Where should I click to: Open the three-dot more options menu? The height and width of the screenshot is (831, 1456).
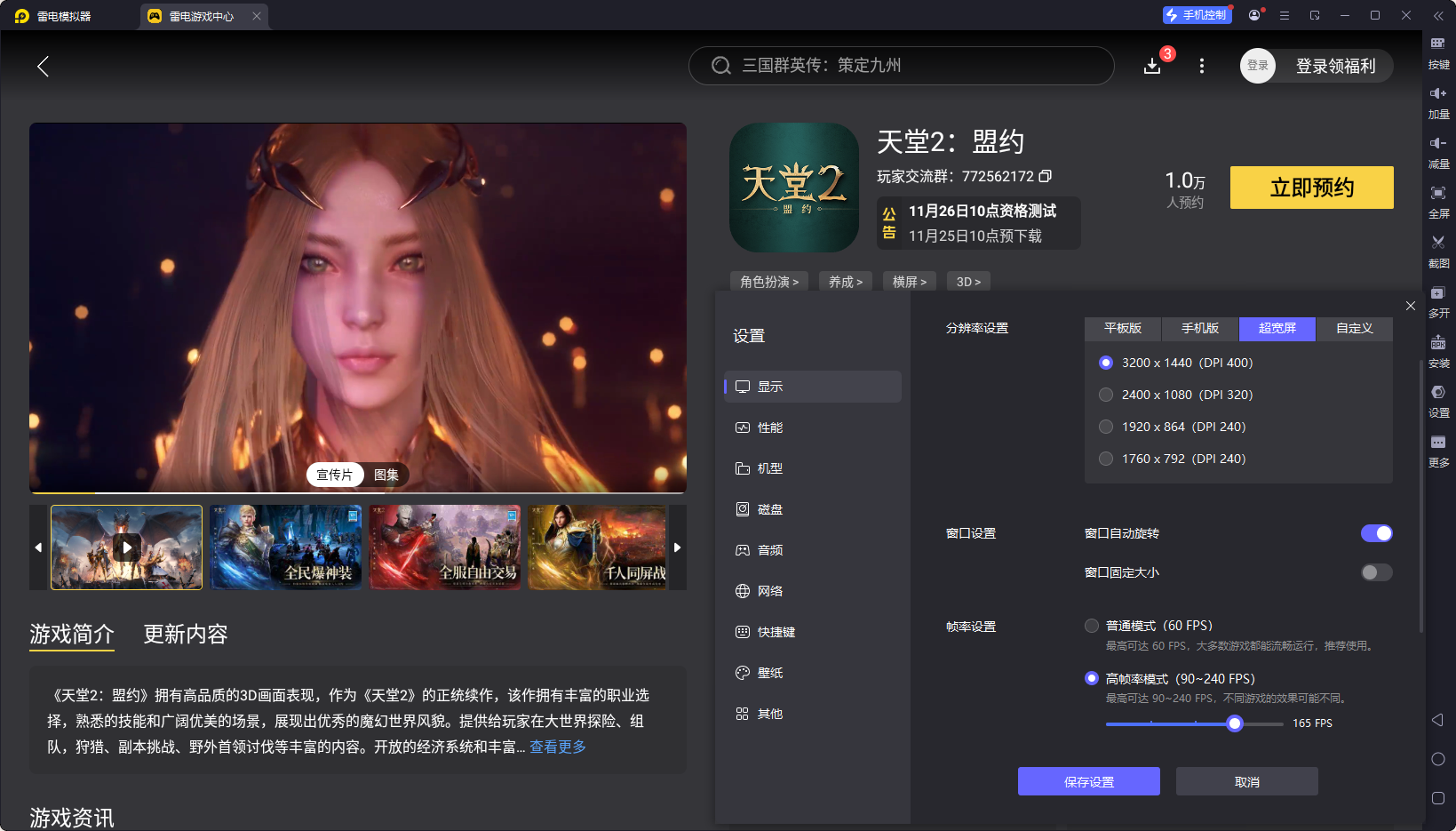pos(1201,66)
